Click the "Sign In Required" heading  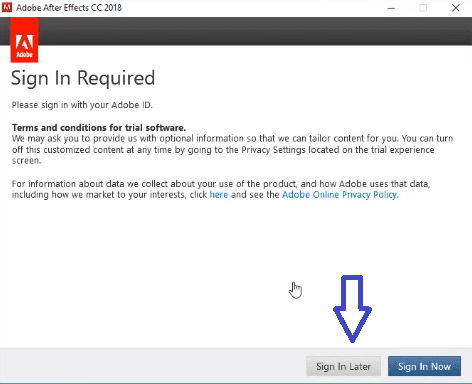pos(83,79)
